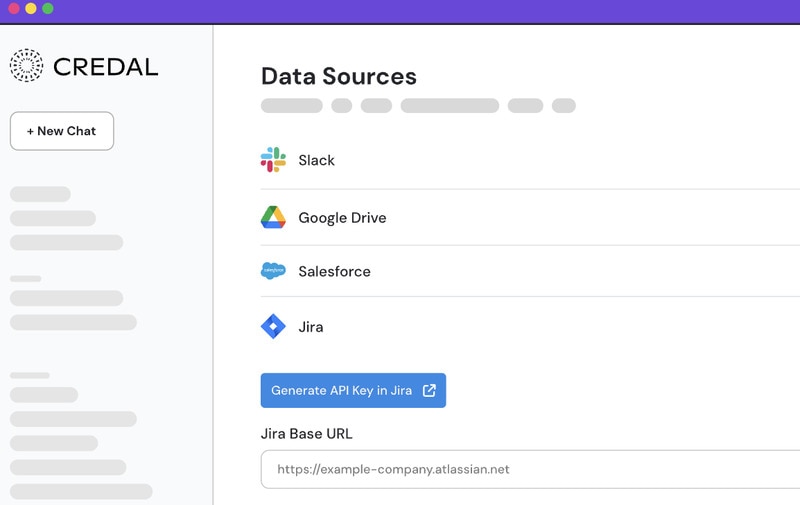Maximize the window using green button
This screenshot has width=800, height=505.
tap(48, 9)
